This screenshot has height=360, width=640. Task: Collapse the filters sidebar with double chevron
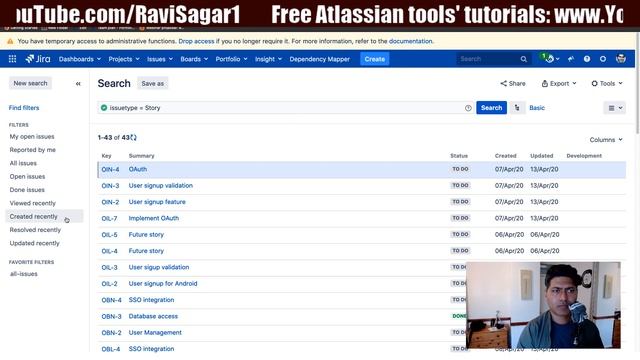(78, 84)
